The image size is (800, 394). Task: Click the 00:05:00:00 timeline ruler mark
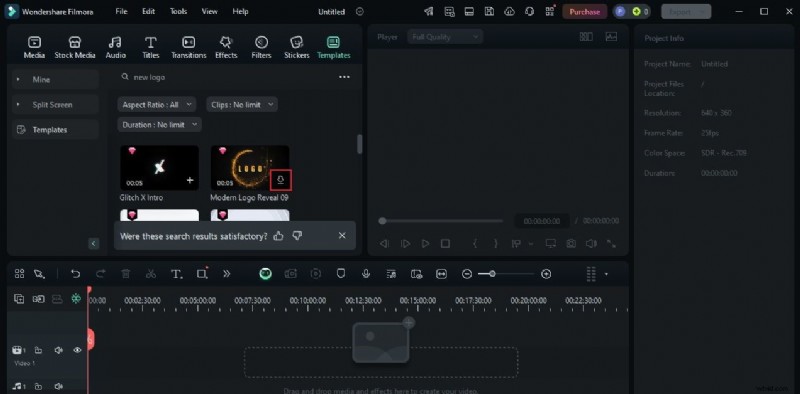coord(197,301)
